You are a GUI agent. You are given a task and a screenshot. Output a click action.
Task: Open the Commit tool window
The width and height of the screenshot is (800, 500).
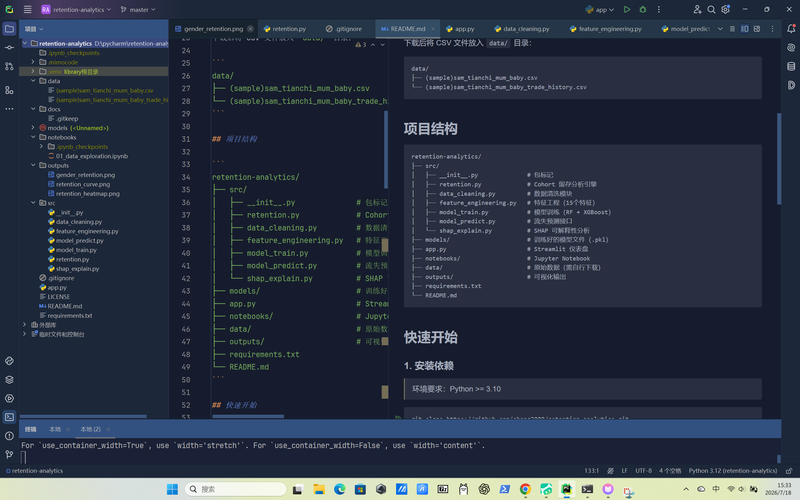pos(9,47)
